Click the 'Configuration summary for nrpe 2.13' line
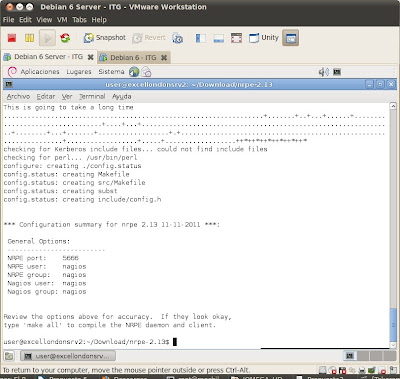The image size is (400, 379). pyautogui.click(x=112, y=225)
